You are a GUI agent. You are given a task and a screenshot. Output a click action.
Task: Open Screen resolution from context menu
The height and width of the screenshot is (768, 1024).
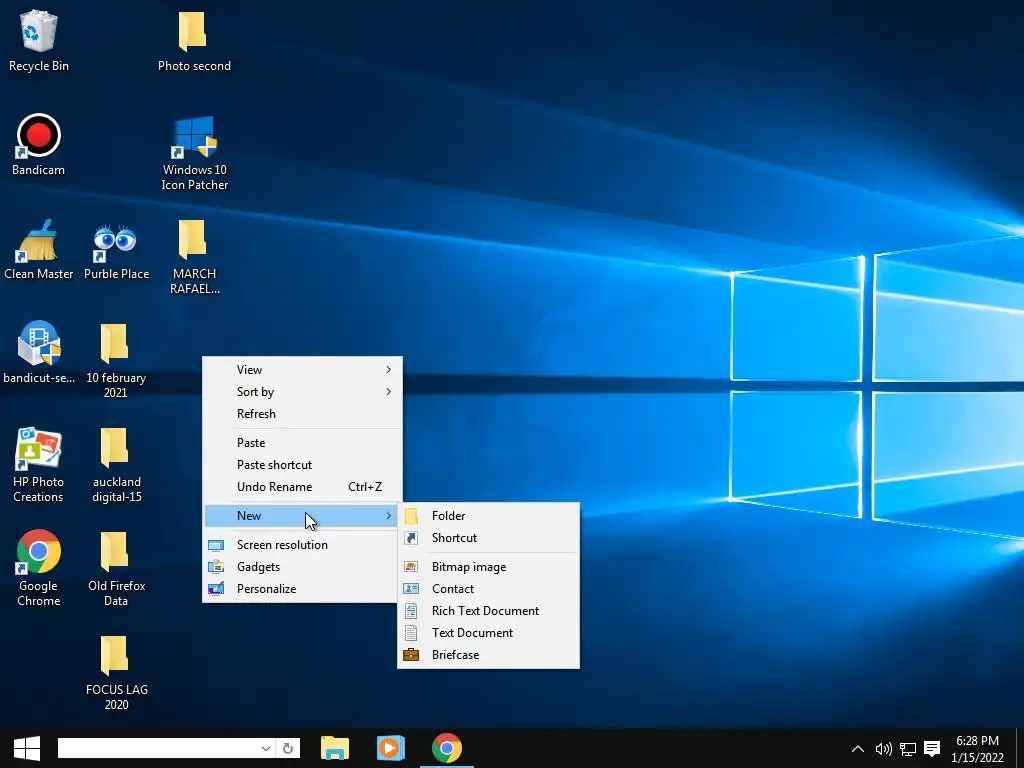302,545
